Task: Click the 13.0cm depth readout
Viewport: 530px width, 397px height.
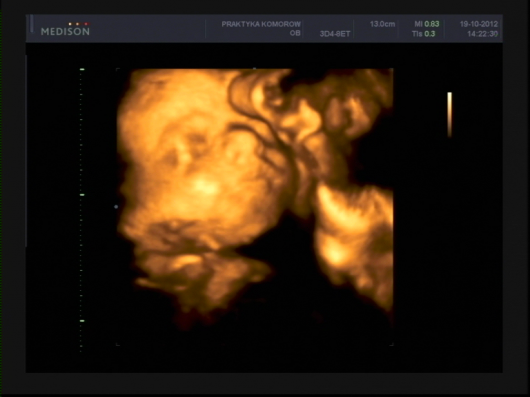Action: pos(382,24)
